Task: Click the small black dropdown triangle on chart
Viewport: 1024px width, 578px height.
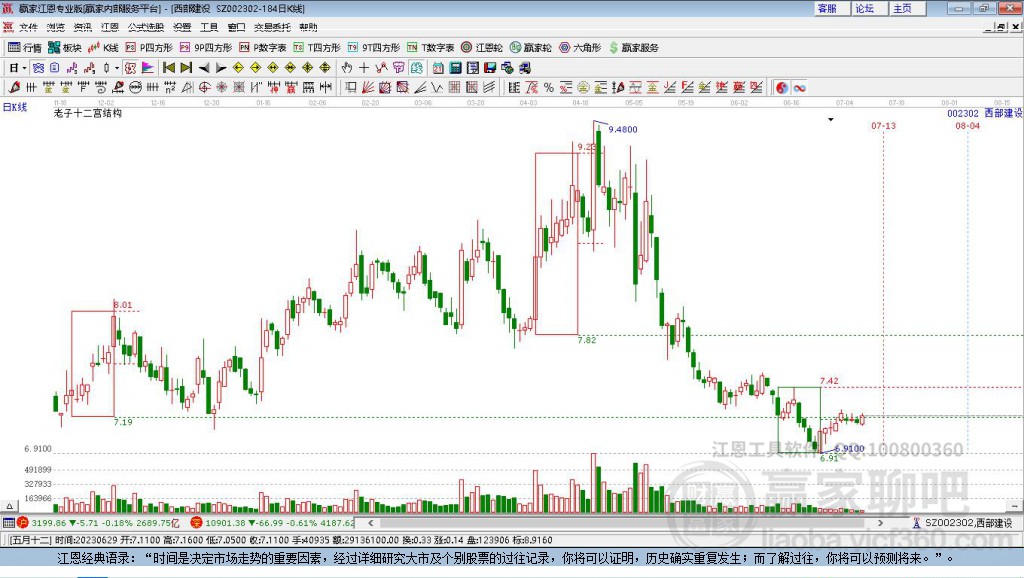Action: [x=831, y=120]
